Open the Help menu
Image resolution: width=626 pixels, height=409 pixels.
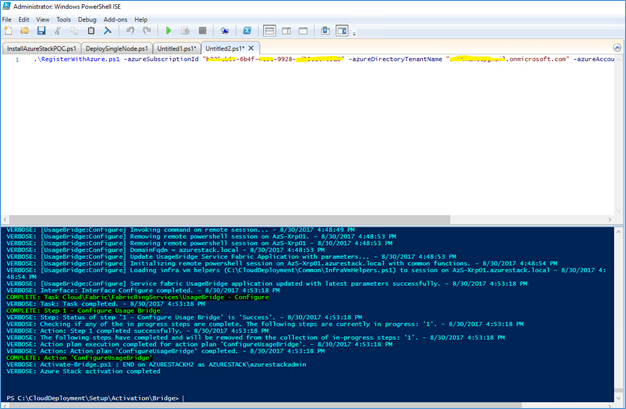(141, 20)
